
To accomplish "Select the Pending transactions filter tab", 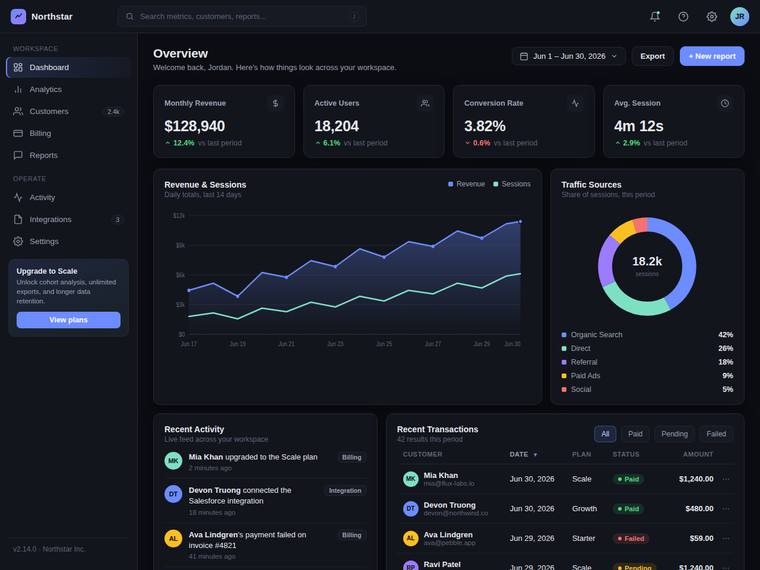I will pyautogui.click(x=674, y=434).
